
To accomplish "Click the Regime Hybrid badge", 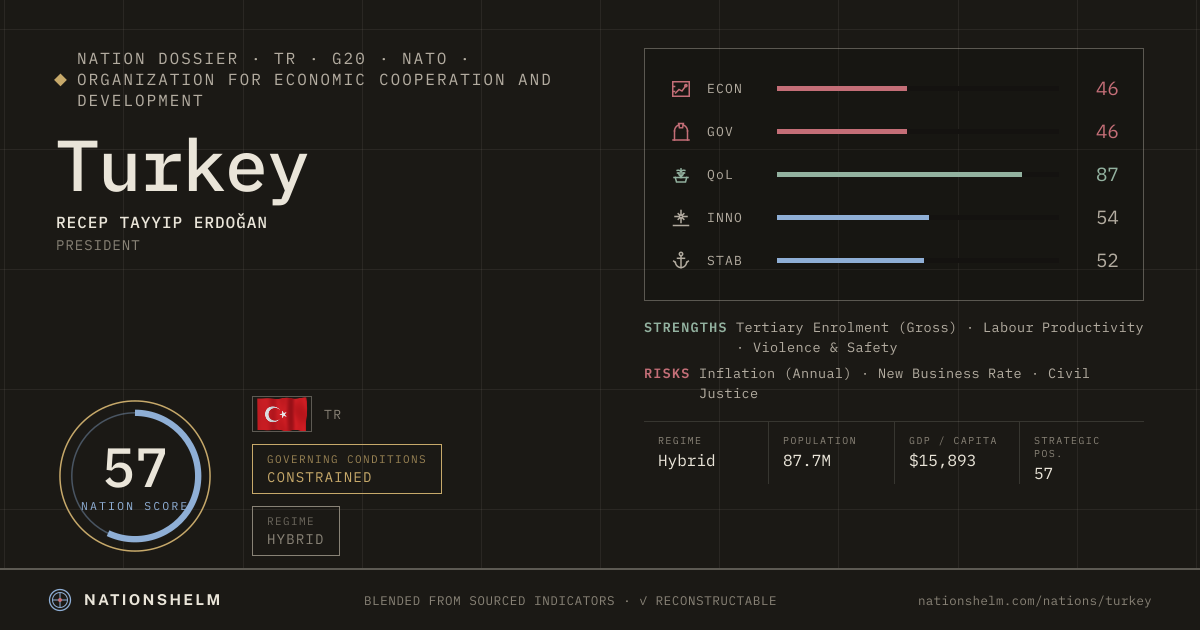I will 296,531.
